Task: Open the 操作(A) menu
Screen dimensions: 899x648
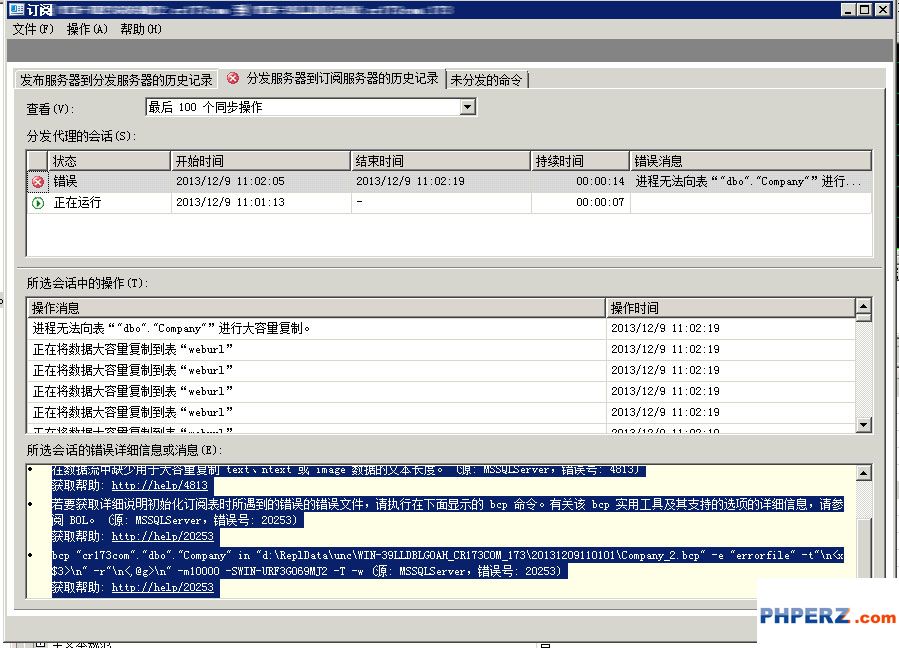Action: 87,29
